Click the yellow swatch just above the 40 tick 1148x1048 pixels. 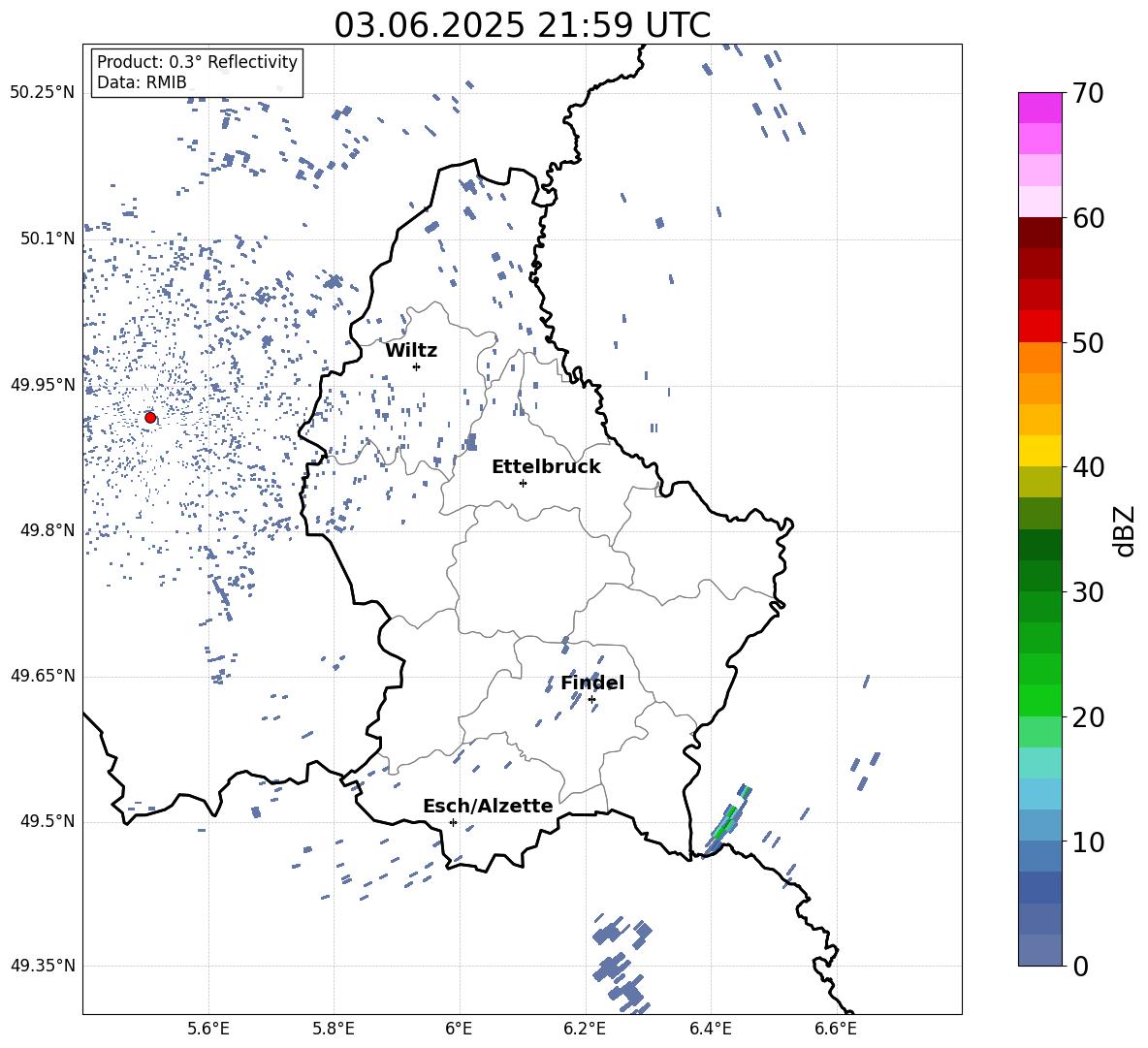pos(1039,451)
